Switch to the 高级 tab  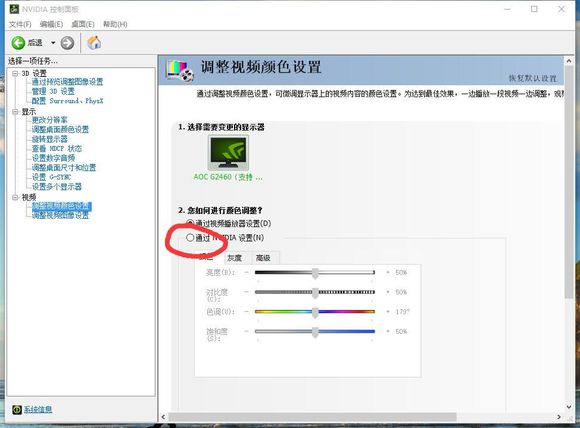pos(263,258)
